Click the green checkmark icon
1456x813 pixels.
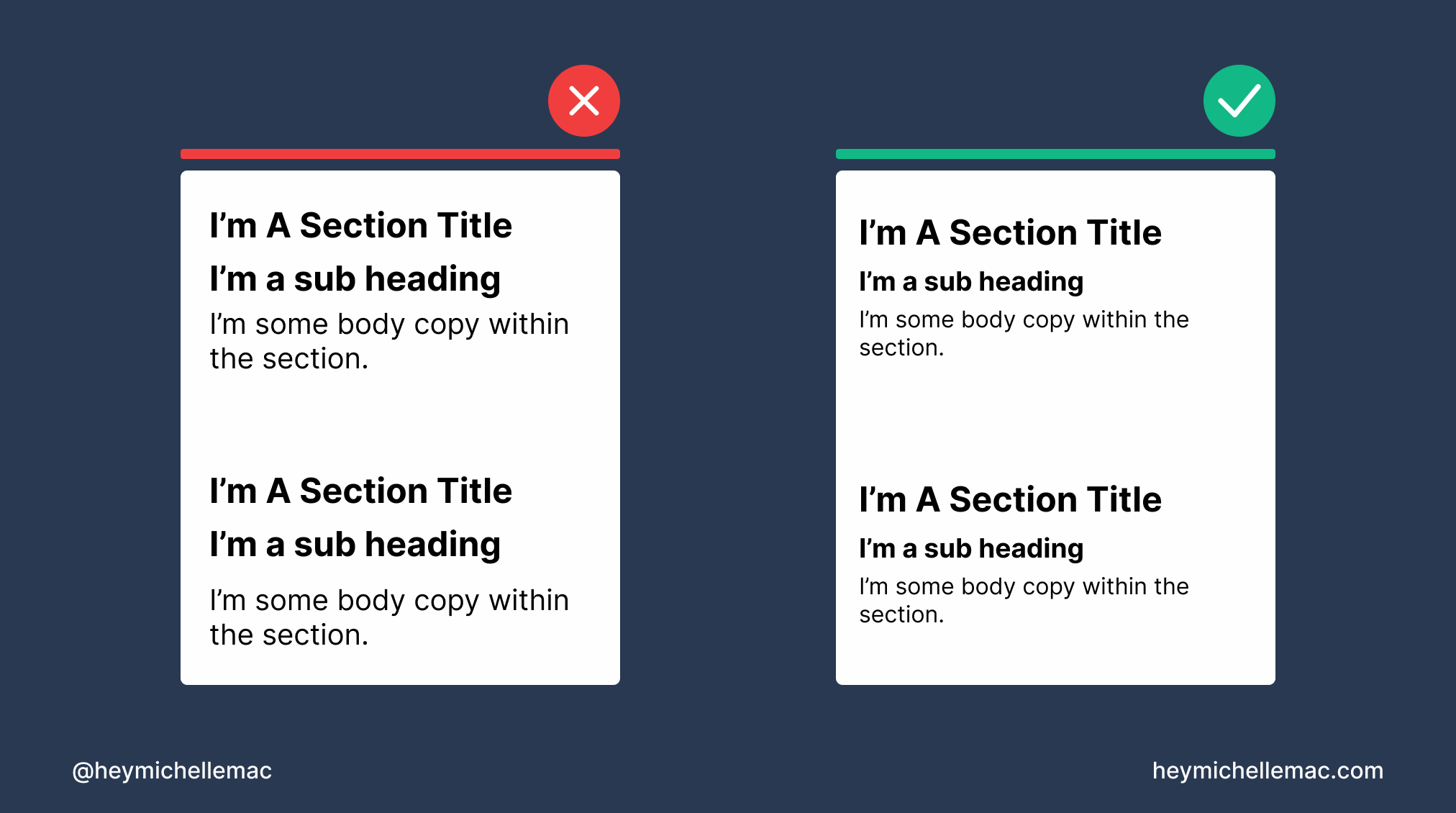tap(1239, 101)
